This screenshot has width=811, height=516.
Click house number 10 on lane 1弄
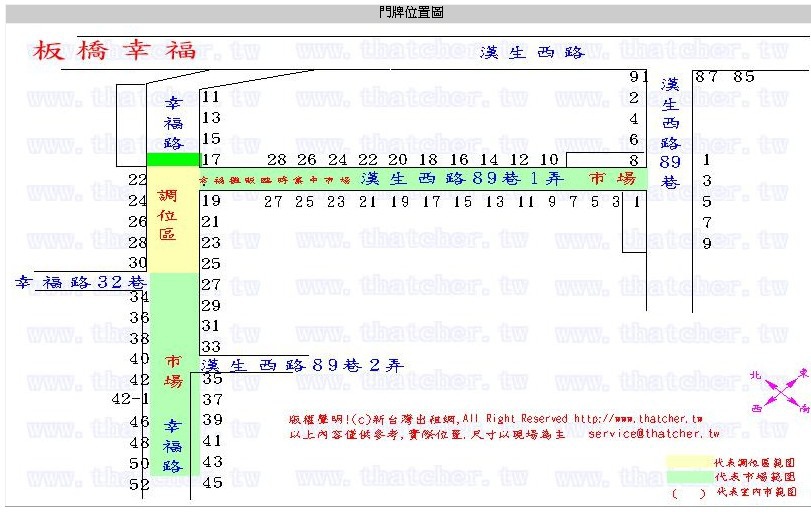(549, 160)
